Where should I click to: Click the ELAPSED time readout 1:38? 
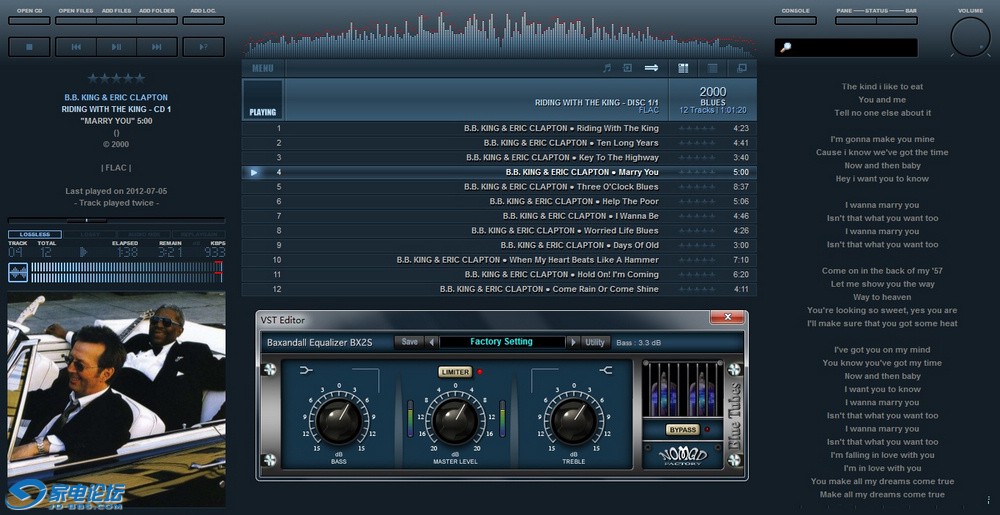tap(128, 252)
